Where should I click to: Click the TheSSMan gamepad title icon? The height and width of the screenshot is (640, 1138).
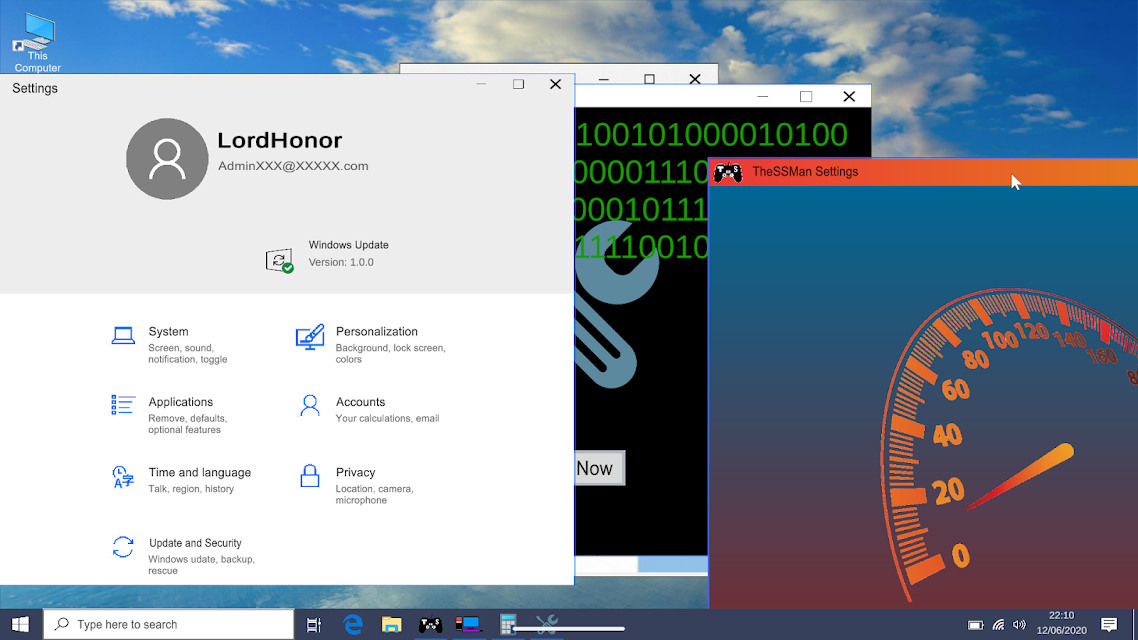pyautogui.click(x=728, y=172)
